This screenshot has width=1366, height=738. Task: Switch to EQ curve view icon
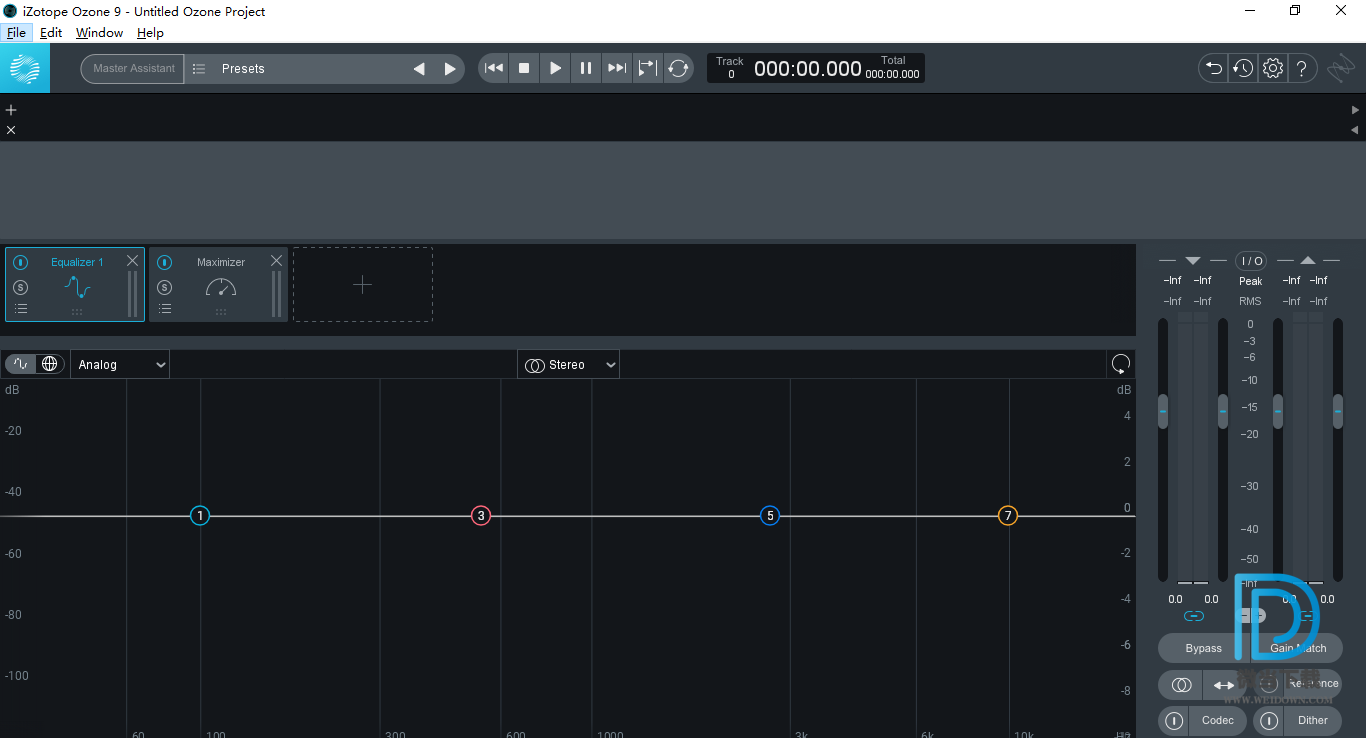21,364
